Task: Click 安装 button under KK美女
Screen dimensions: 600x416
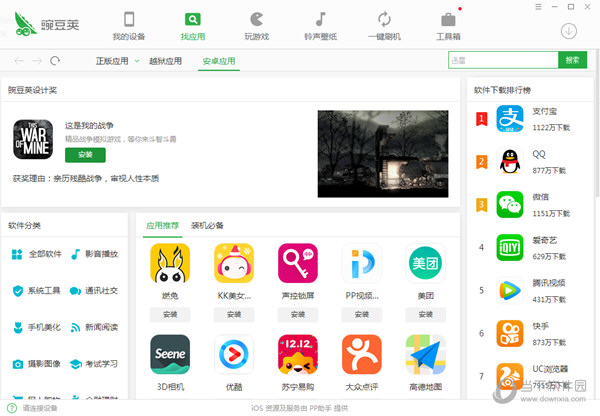Action: (x=234, y=315)
